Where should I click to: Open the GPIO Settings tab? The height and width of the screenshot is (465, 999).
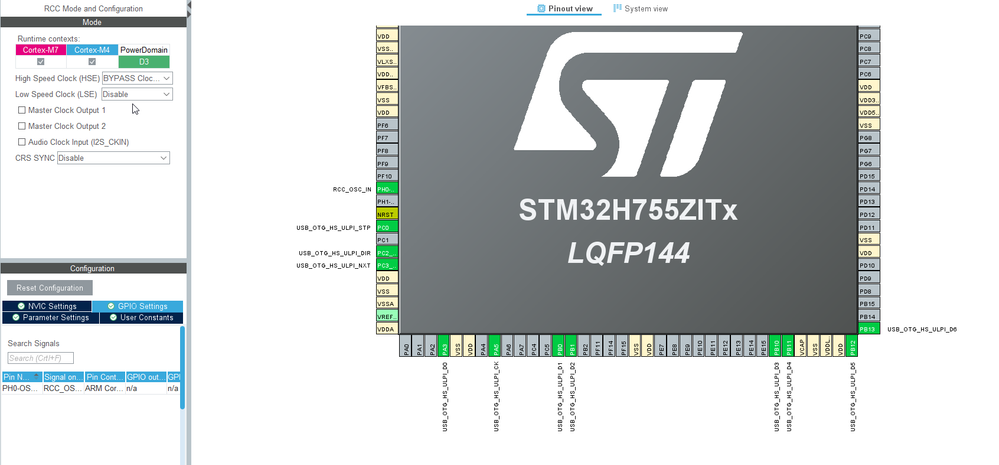point(138,306)
